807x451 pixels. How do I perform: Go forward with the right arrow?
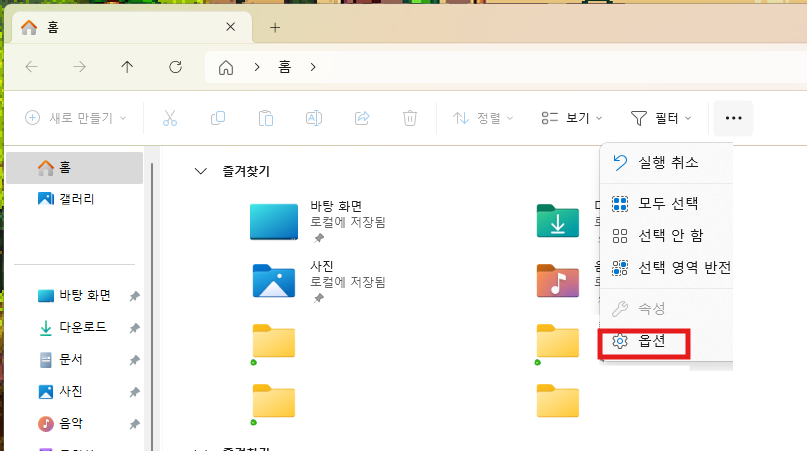[79, 67]
